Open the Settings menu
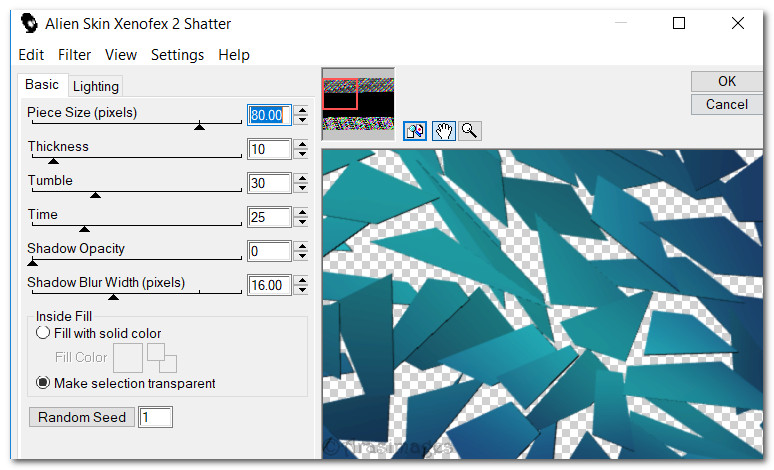Screen dimensions: 774x470 click(178, 55)
